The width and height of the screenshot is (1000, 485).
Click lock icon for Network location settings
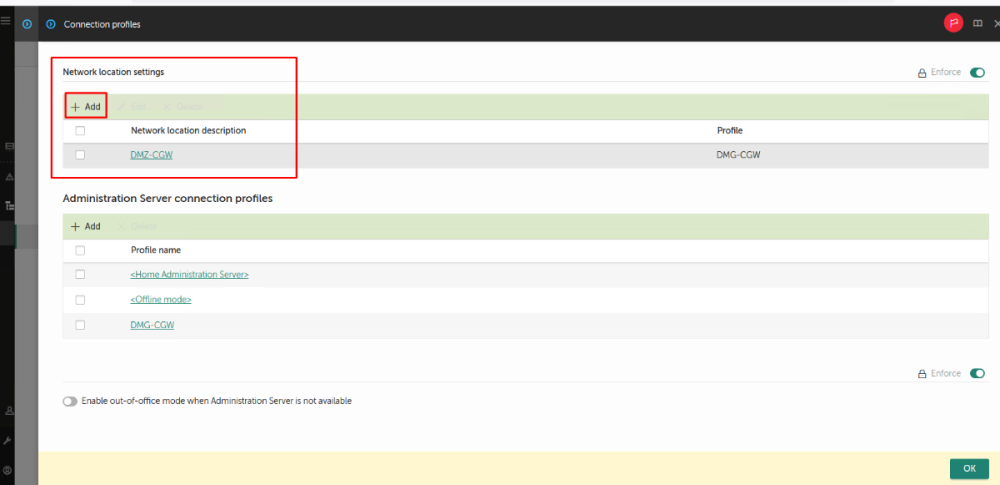pyautogui.click(x=922, y=73)
